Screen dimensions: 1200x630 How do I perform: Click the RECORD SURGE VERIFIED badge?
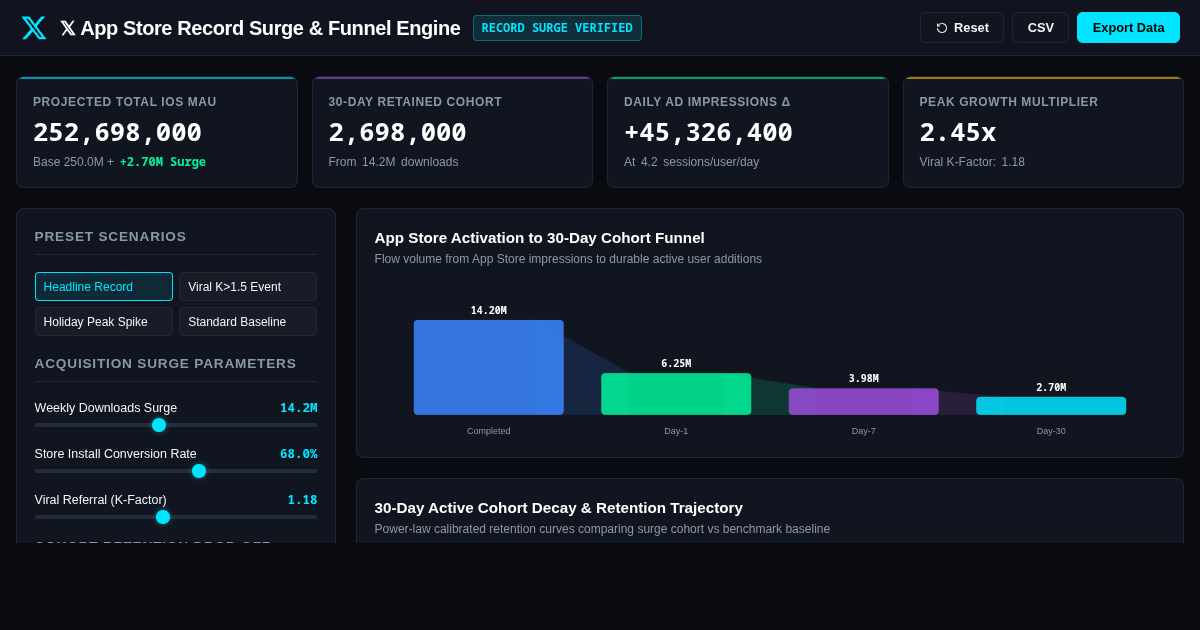tap(557, 28)
